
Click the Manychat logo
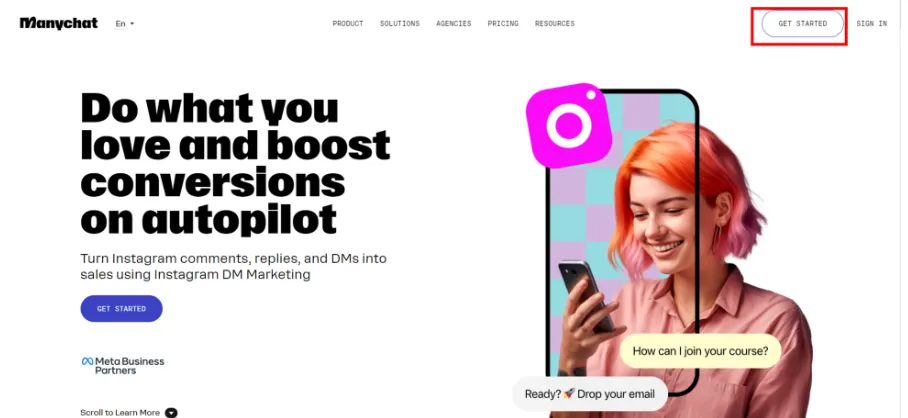point(58,24)
